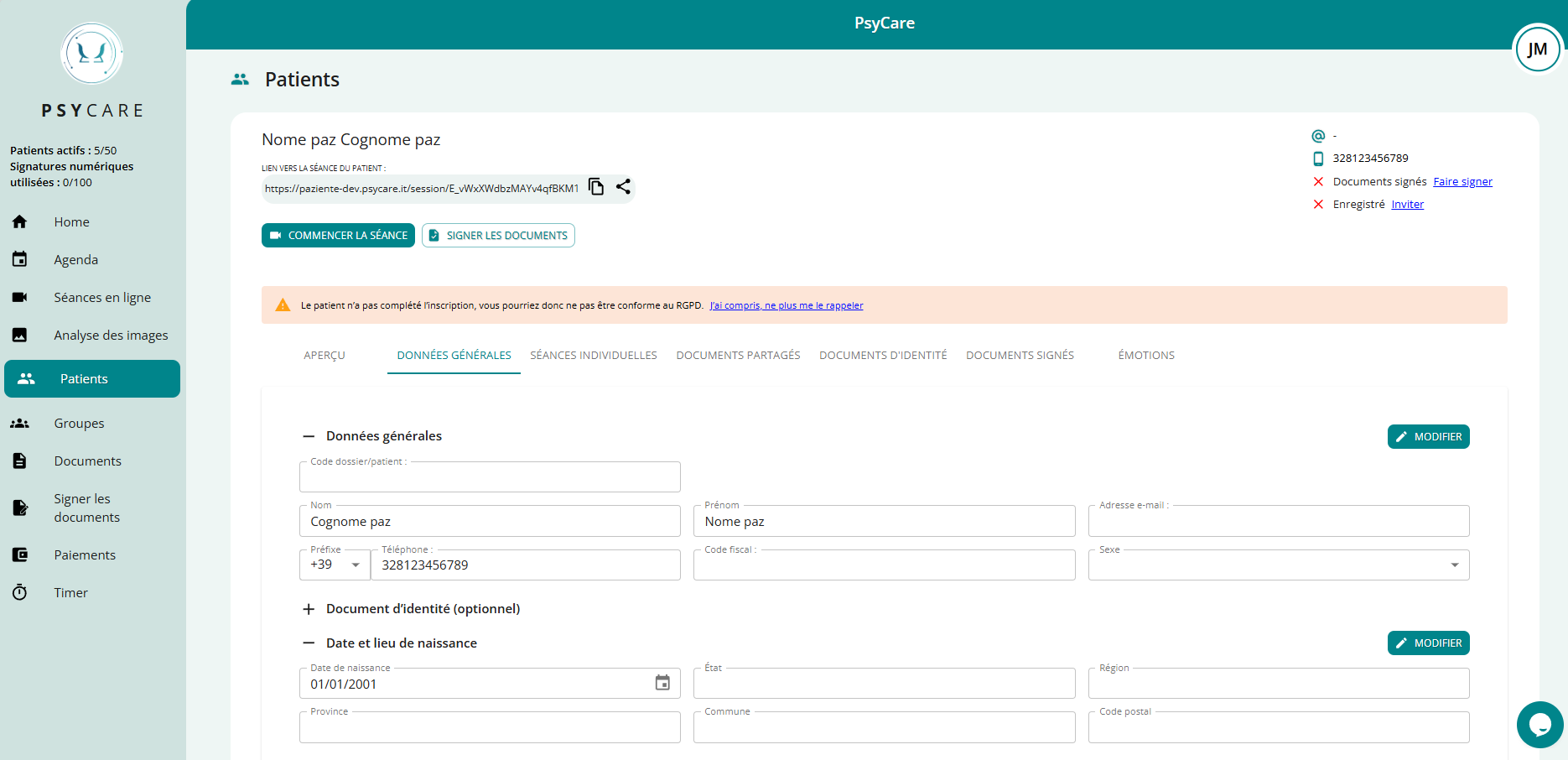Click Signer les documents button
This screenshot has height=760, width=1568.
click(x=498, y=236)
